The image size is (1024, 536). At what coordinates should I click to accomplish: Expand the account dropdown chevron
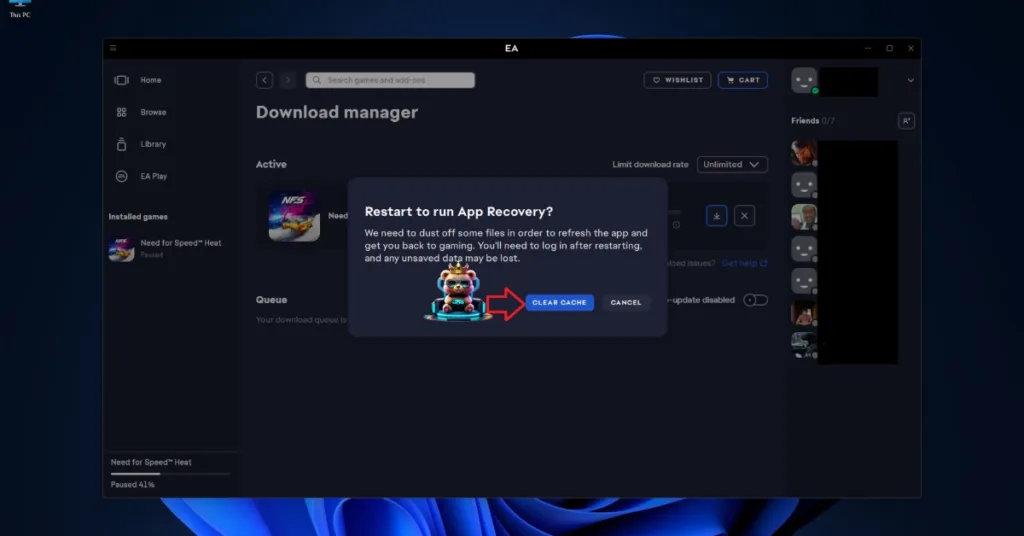(910, 80)
